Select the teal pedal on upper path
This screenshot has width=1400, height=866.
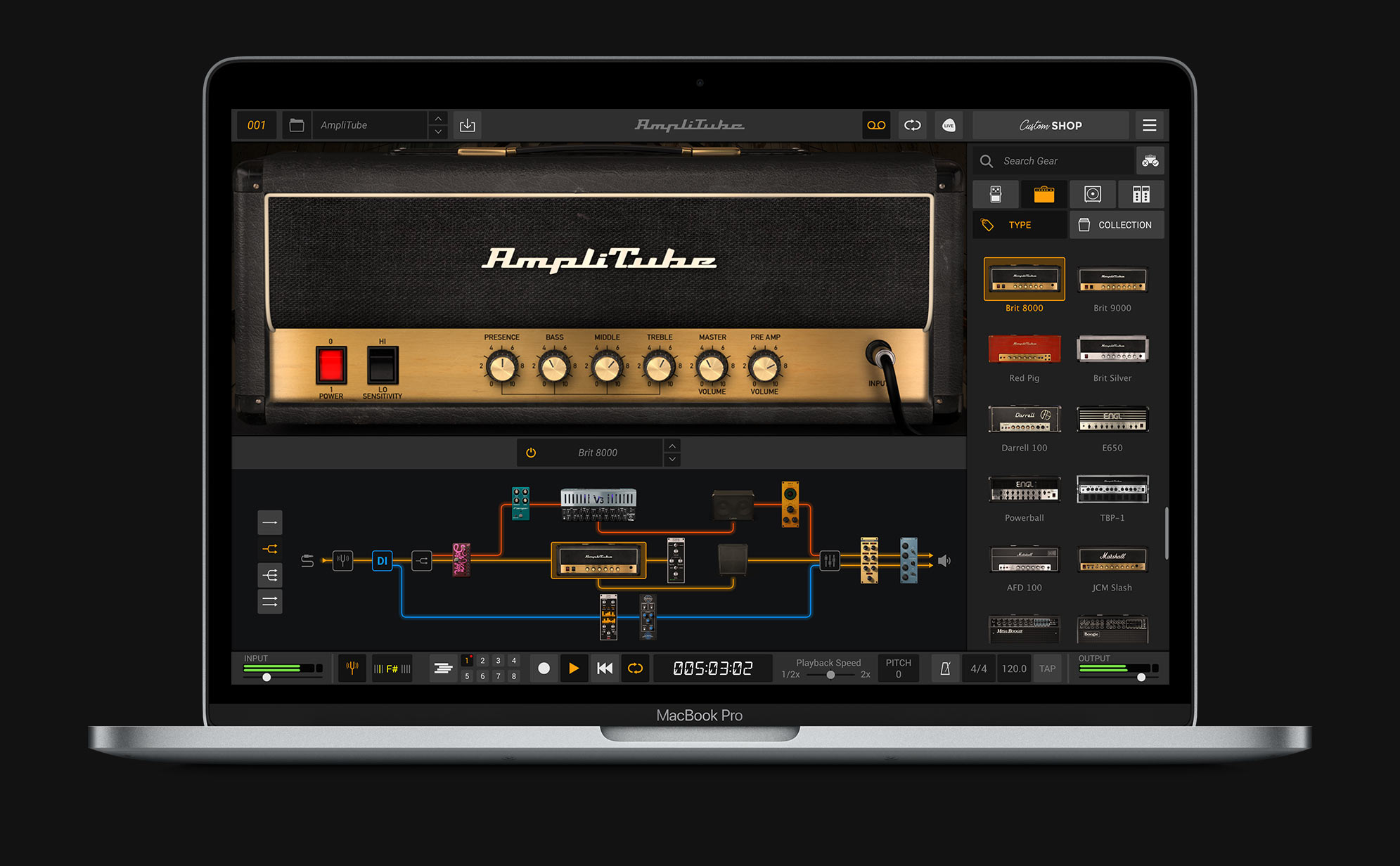pyautogui.click(x=520, y=503)
